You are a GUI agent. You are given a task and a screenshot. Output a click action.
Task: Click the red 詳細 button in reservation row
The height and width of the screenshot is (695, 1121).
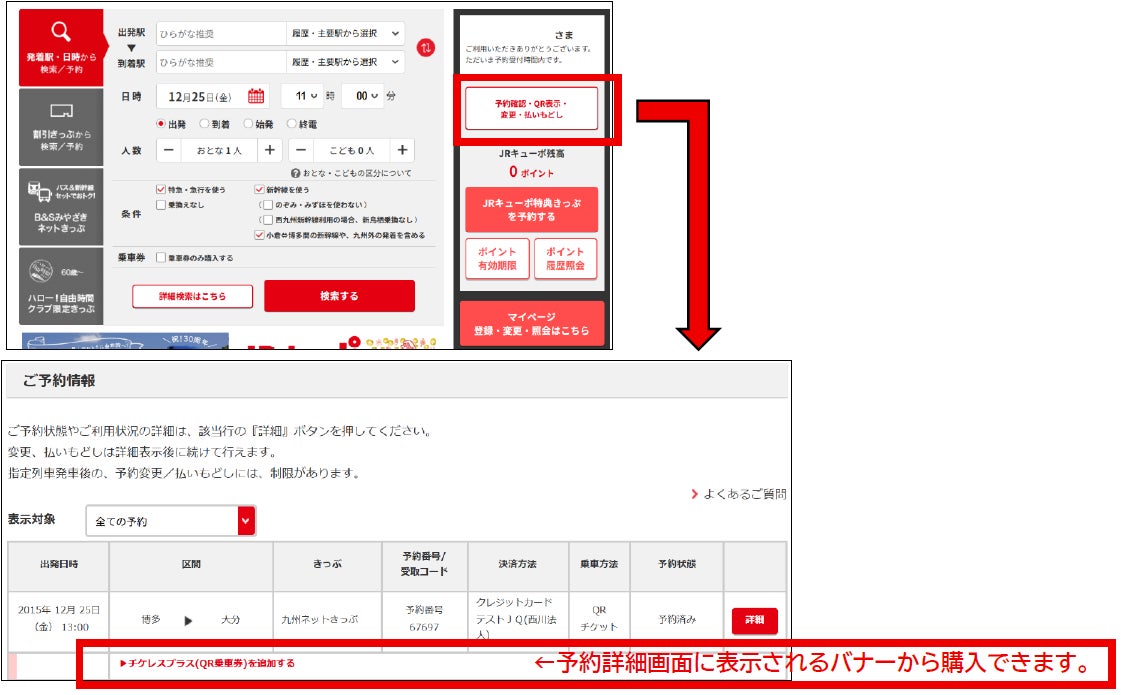click(755, 620)
